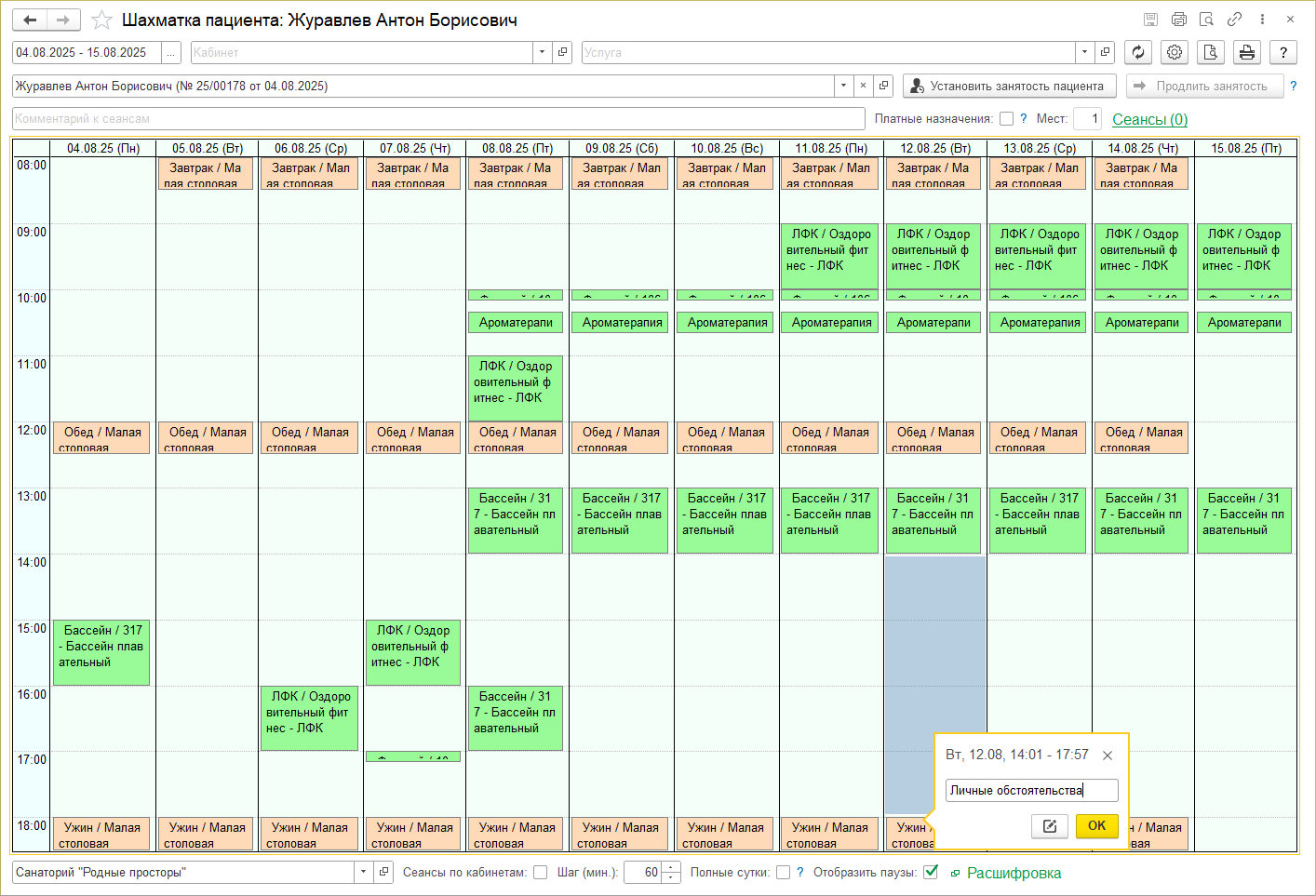Decrease the Шаг (мин.) value

671,878
